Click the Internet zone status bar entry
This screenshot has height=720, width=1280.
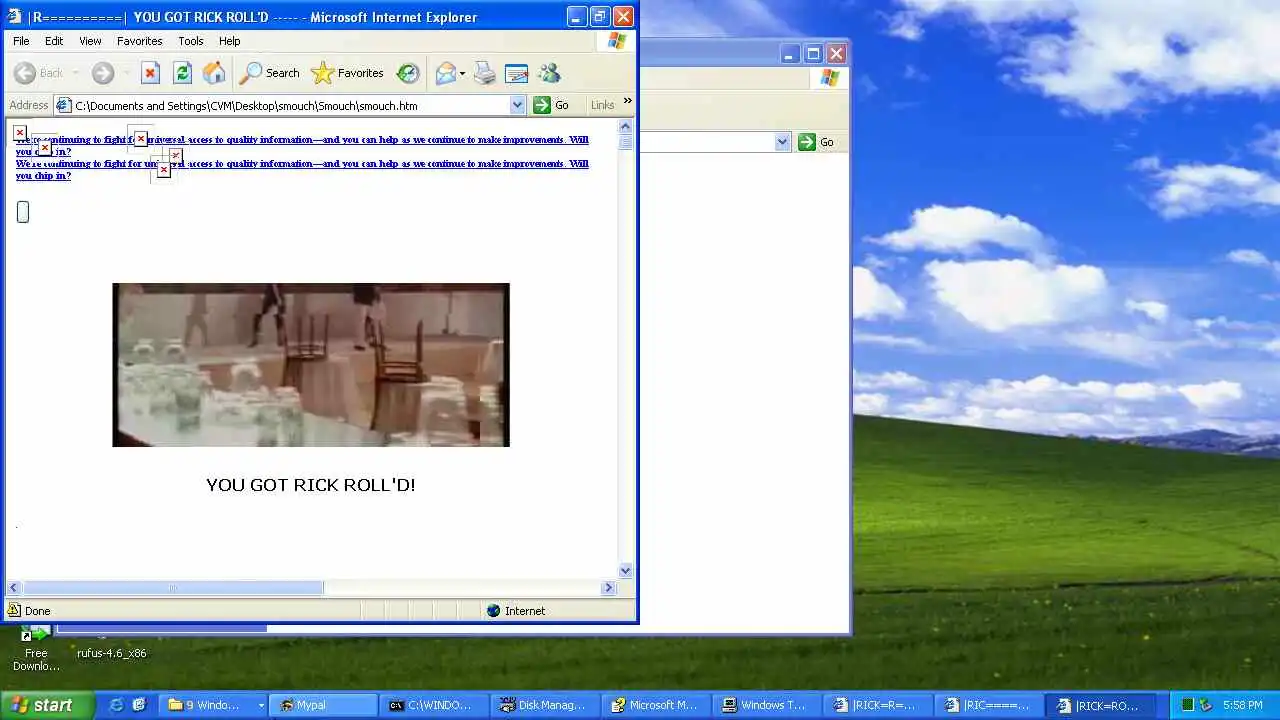[516, 611]
